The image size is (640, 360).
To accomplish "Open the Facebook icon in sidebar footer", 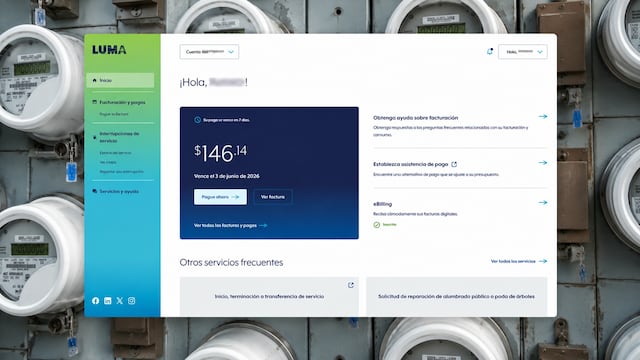I will pyautogui.click(x=96, y=301).
